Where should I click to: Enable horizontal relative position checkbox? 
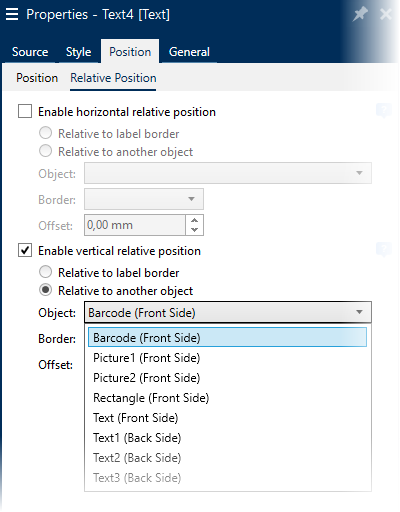[x=25, y=111]
